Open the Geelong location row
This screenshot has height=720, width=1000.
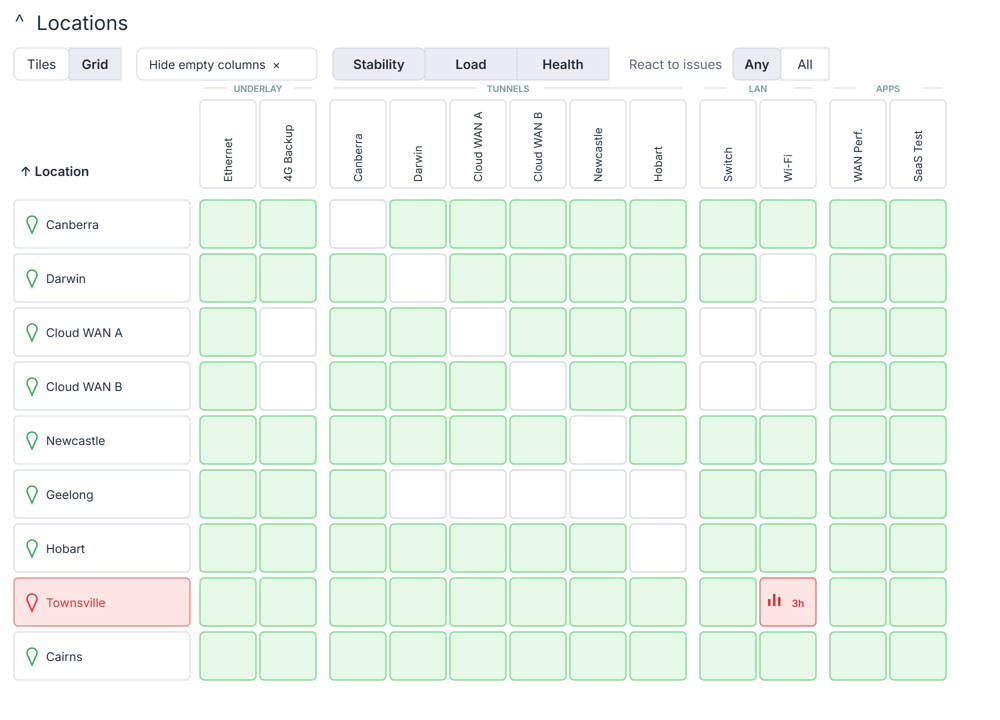(102, 494)
